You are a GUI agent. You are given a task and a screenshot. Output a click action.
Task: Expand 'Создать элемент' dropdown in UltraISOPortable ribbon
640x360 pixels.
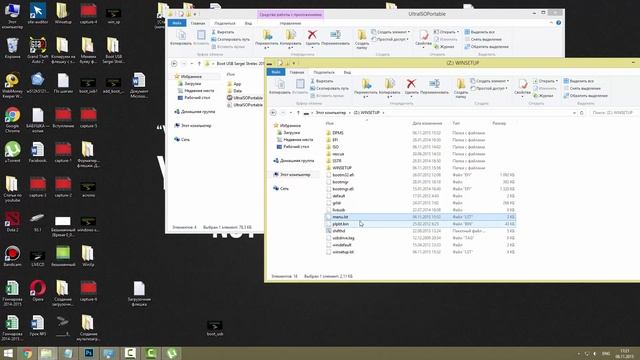[409, 32]
